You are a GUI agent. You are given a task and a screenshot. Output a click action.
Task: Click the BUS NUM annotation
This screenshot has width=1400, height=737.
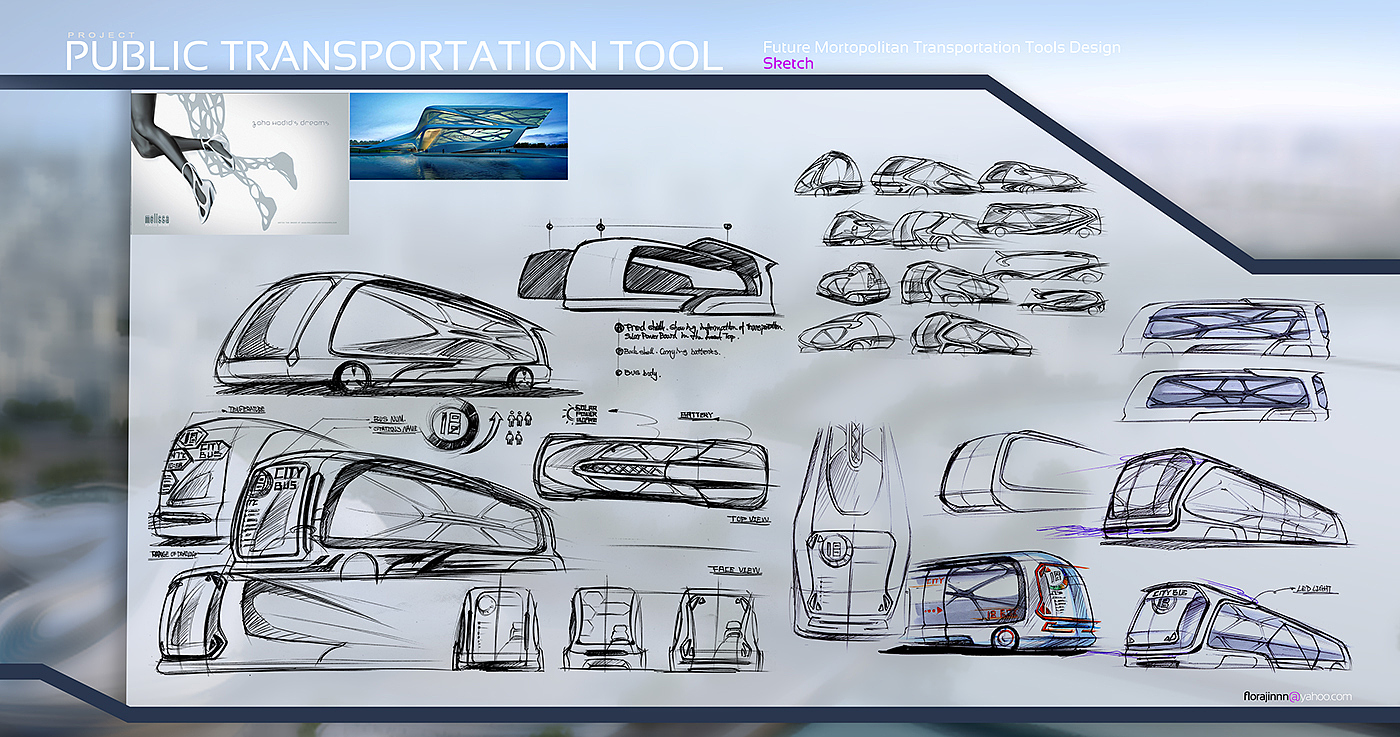click(390, 421)
